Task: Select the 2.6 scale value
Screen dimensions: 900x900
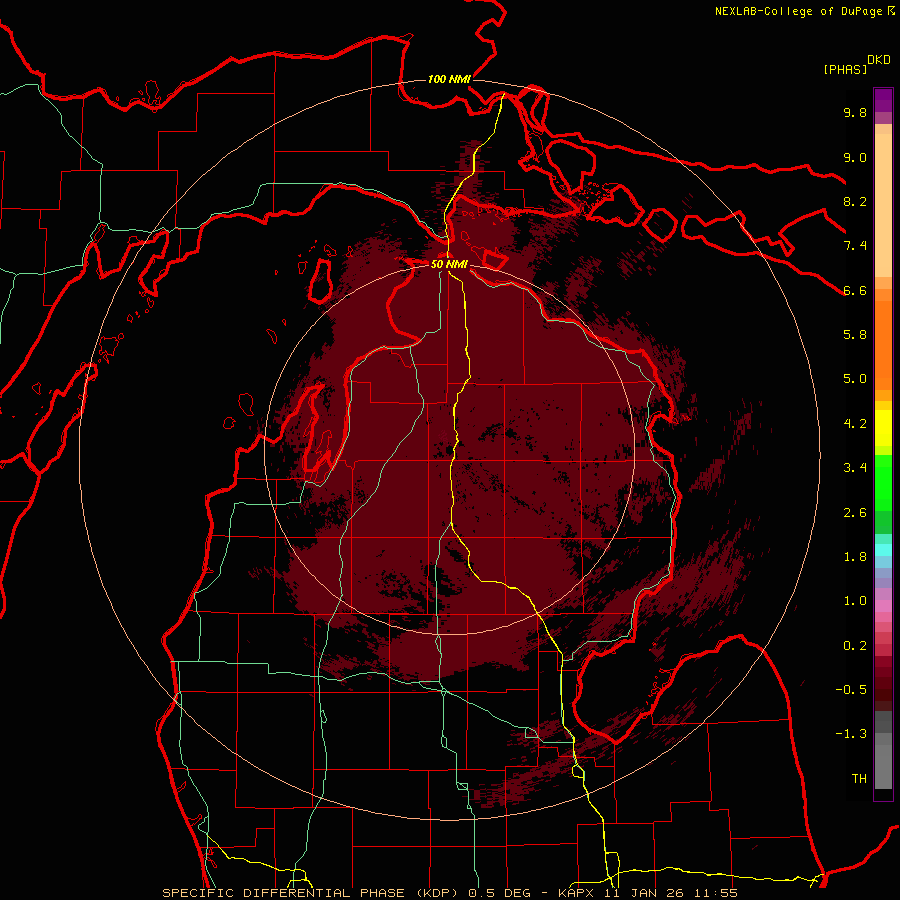Action: [x=855, y=513]
